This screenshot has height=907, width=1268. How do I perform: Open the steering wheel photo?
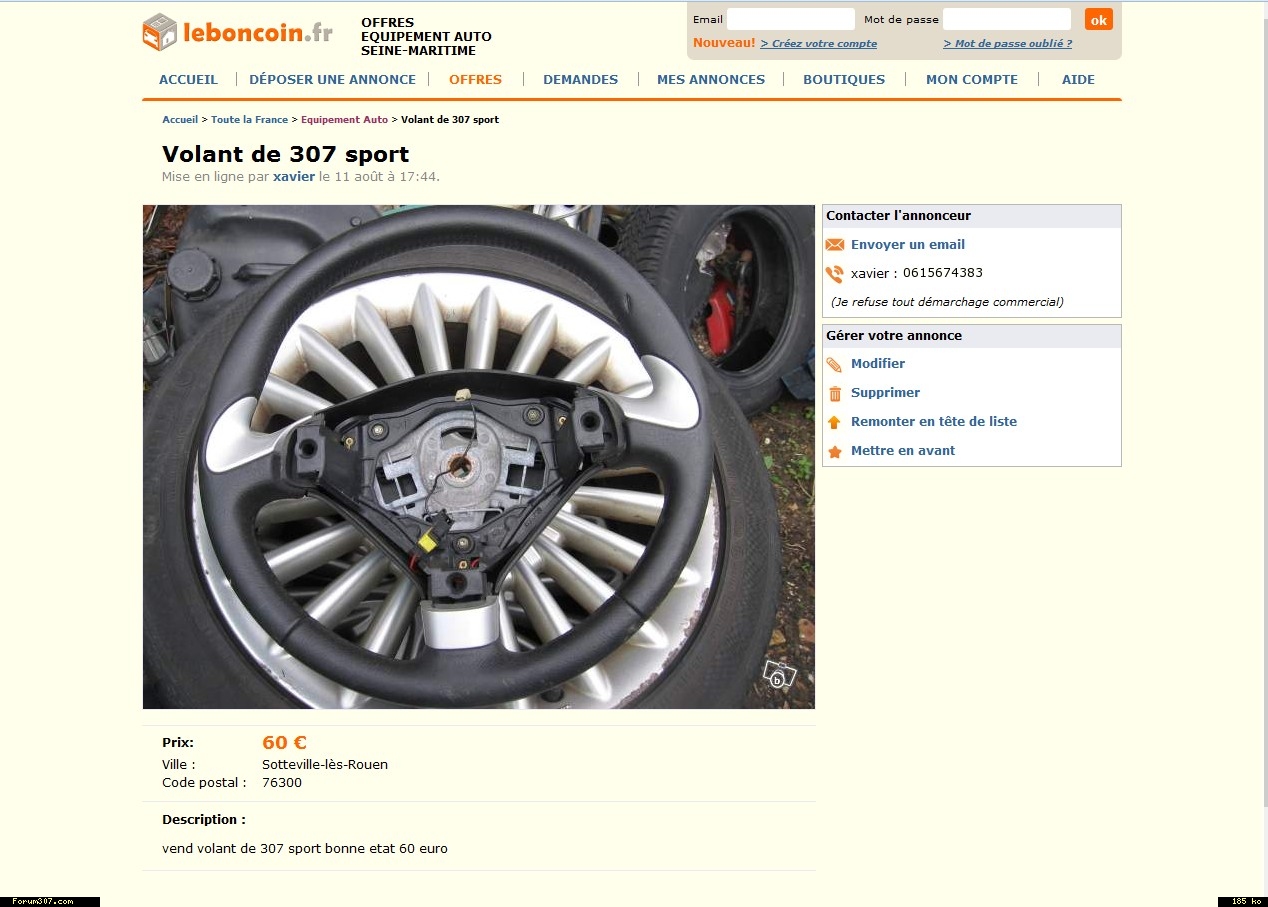(479, 457)
